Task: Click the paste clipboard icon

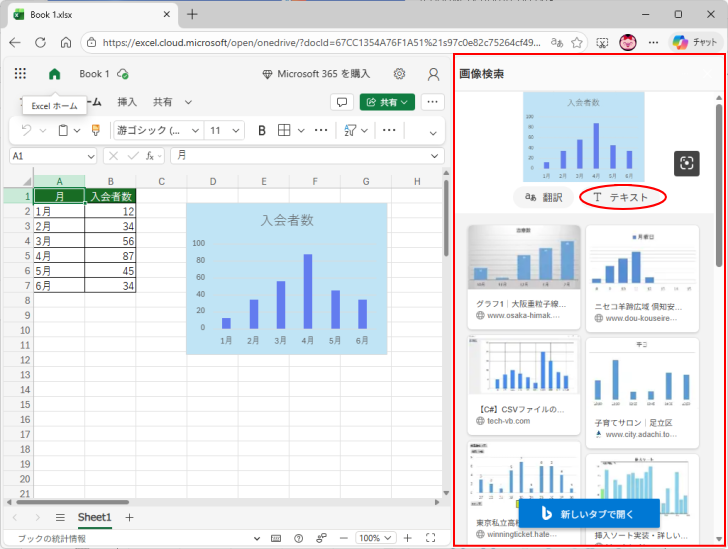Action: (x=63, y=130)
